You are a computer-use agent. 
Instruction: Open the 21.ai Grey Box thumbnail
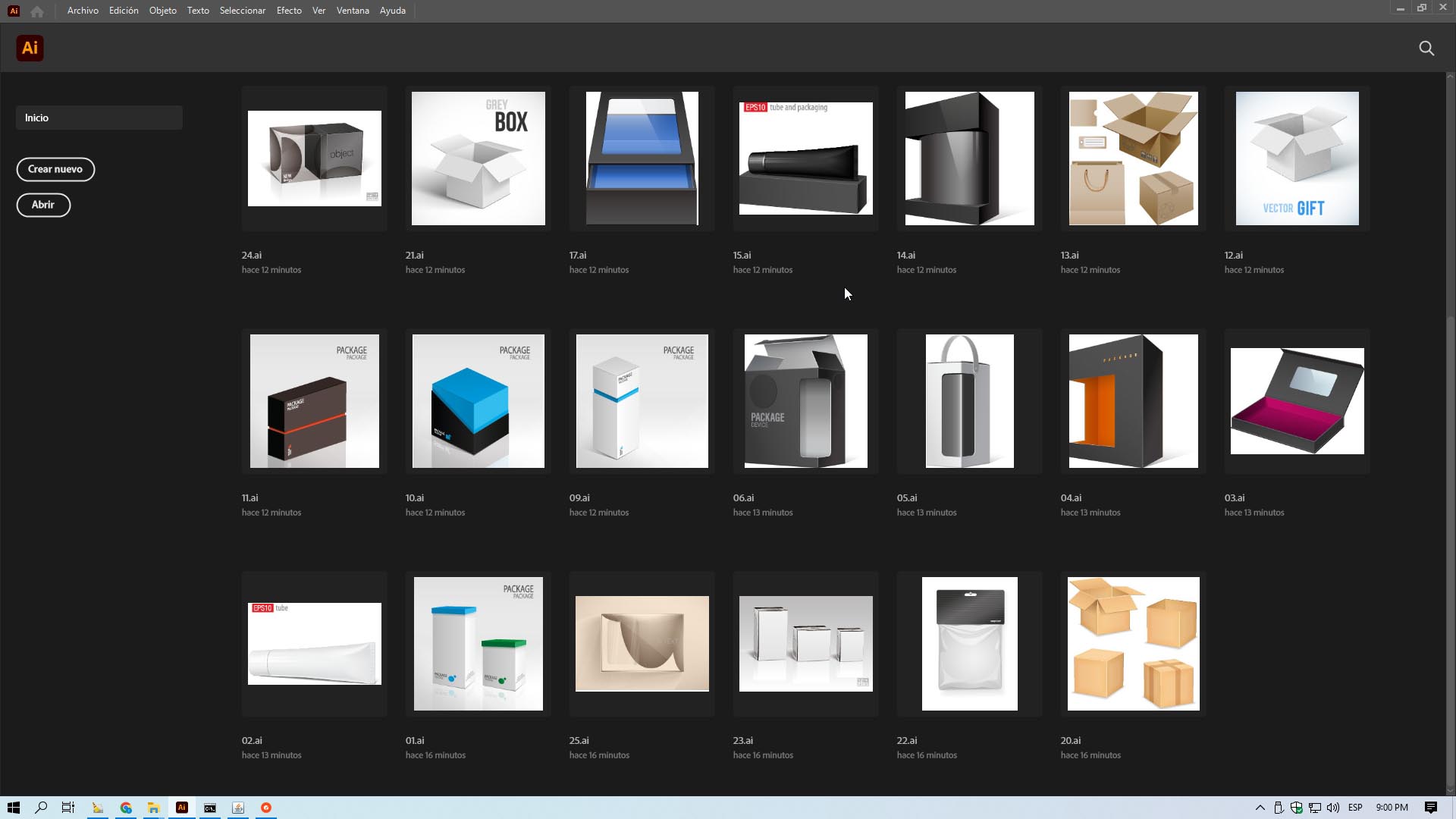point(478,158)
